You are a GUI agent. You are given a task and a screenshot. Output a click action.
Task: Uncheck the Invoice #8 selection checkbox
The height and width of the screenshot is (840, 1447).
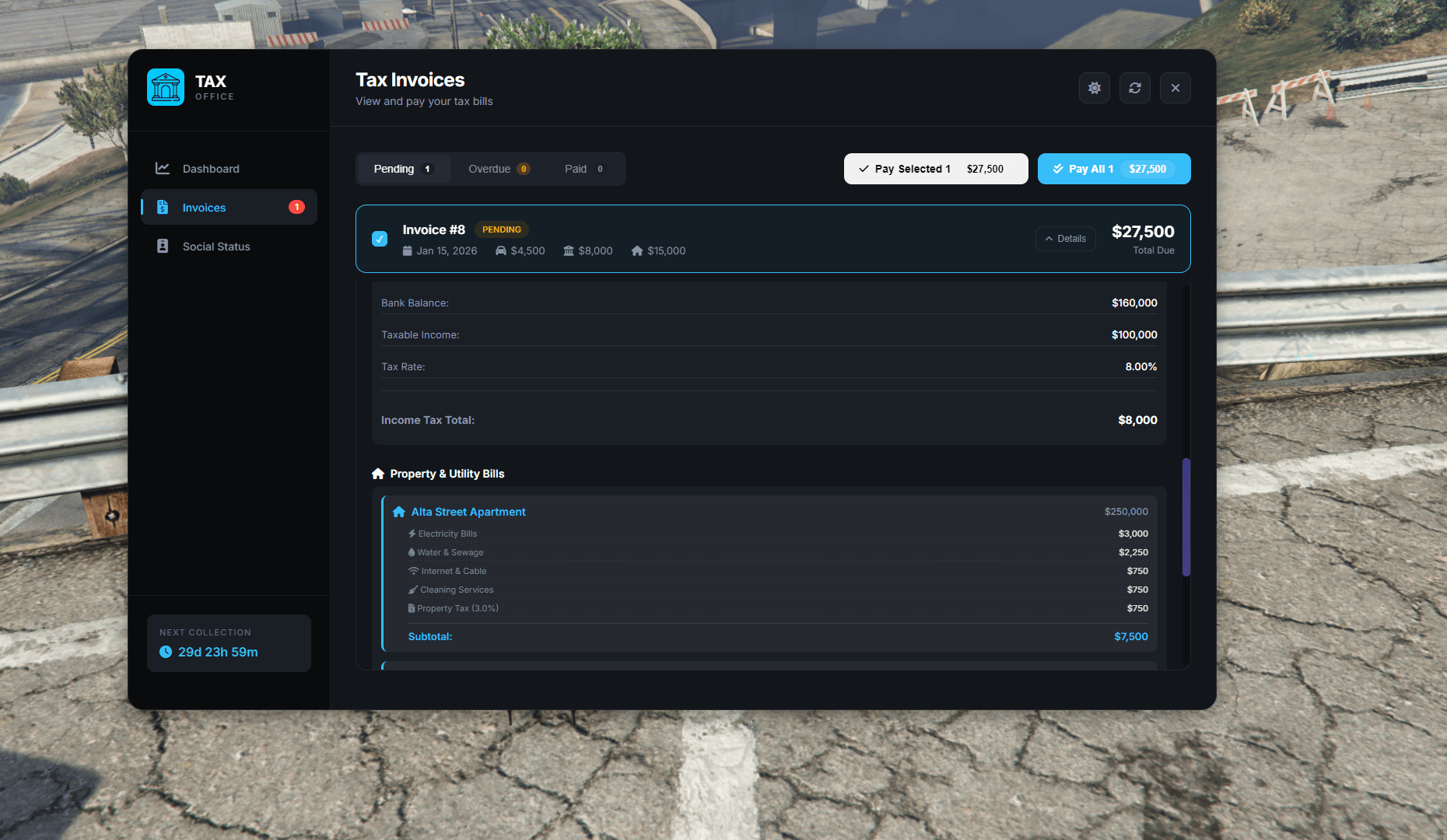380,239
